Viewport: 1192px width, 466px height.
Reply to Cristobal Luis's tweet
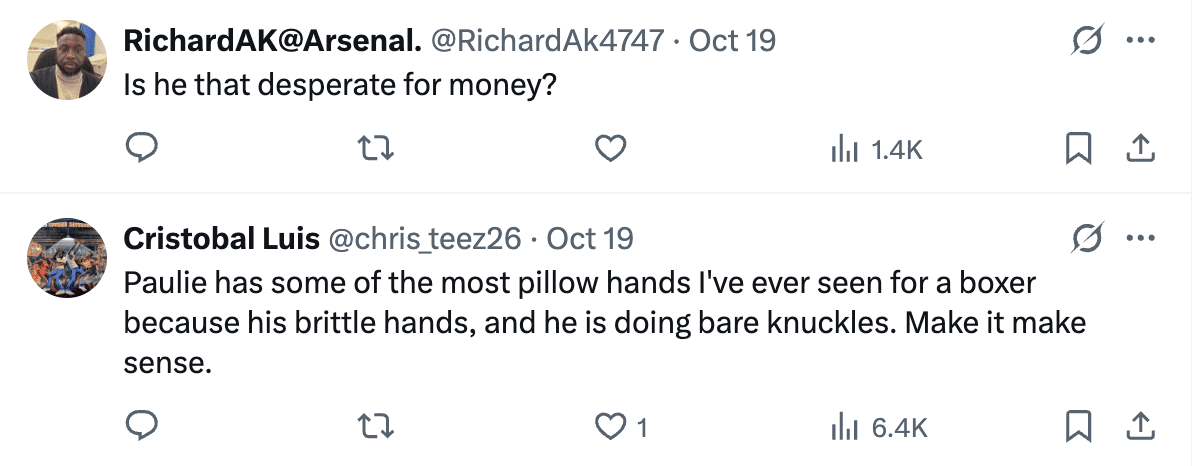[143, 427]
